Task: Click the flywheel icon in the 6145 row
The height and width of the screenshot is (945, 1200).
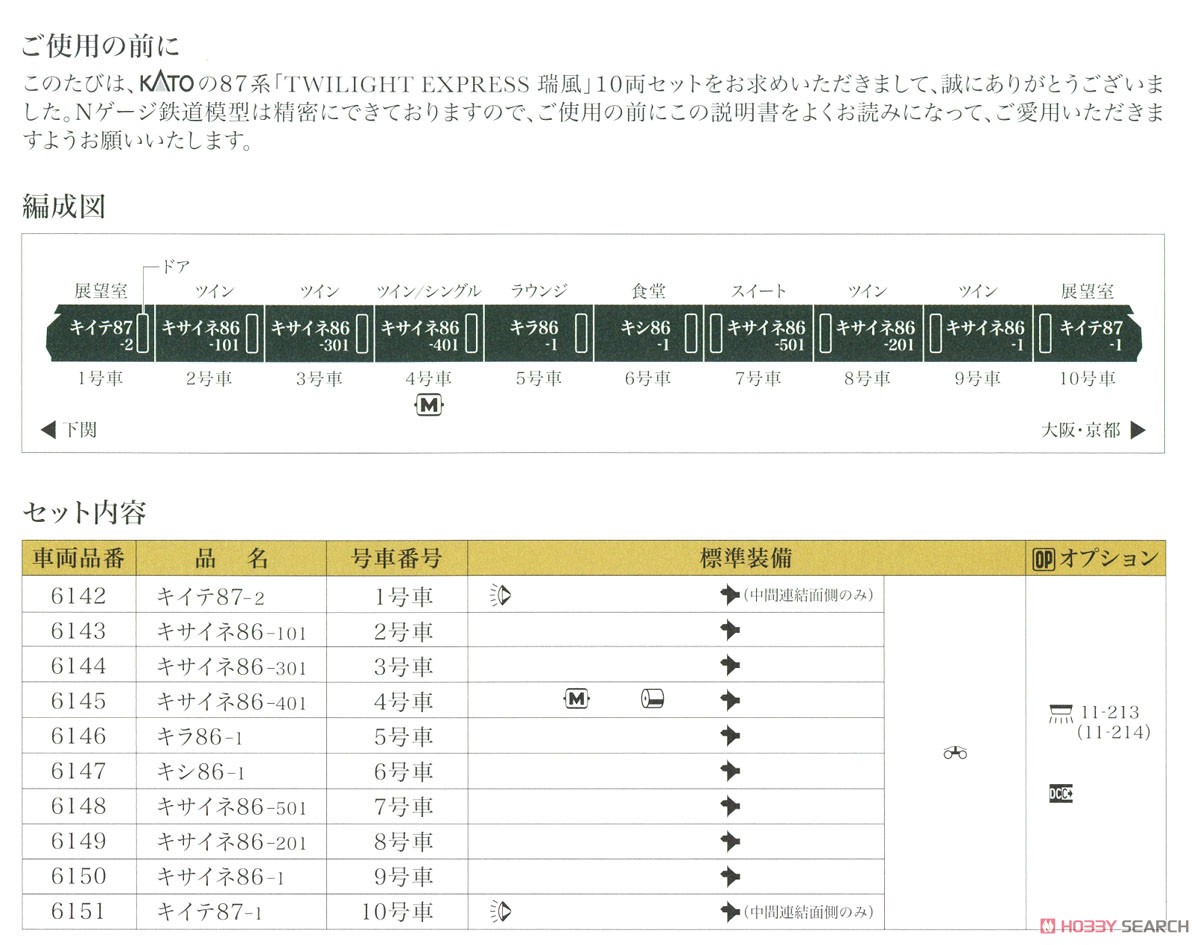Action: point(653,700)
